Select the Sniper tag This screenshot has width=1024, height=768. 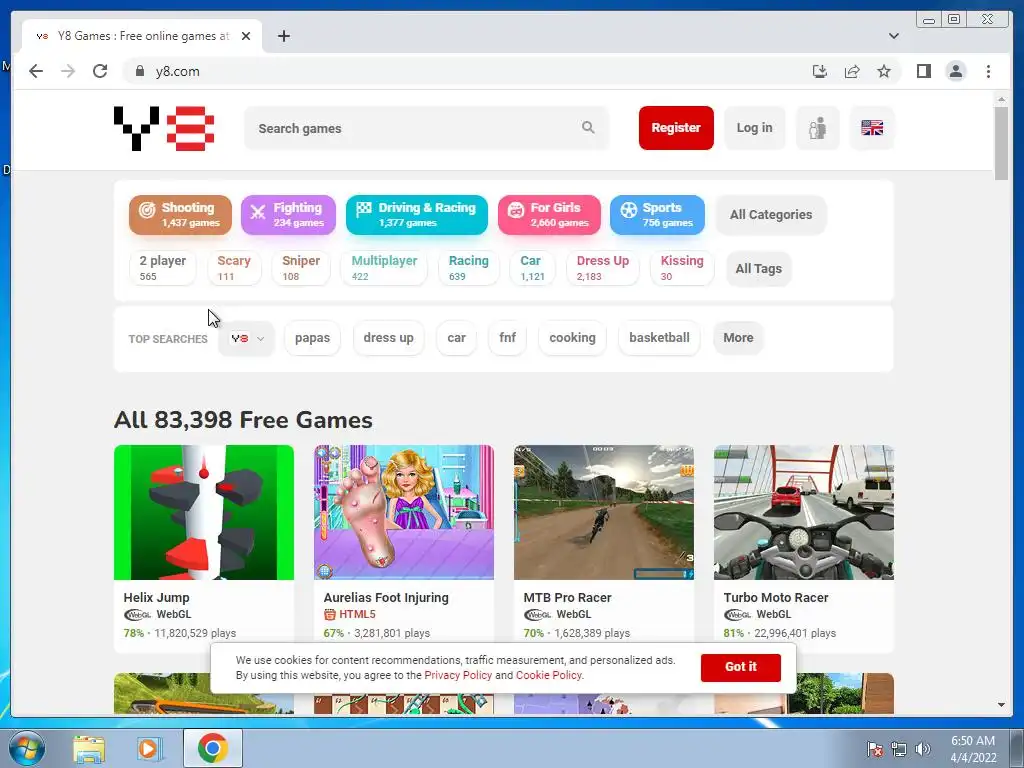[300, 268]
